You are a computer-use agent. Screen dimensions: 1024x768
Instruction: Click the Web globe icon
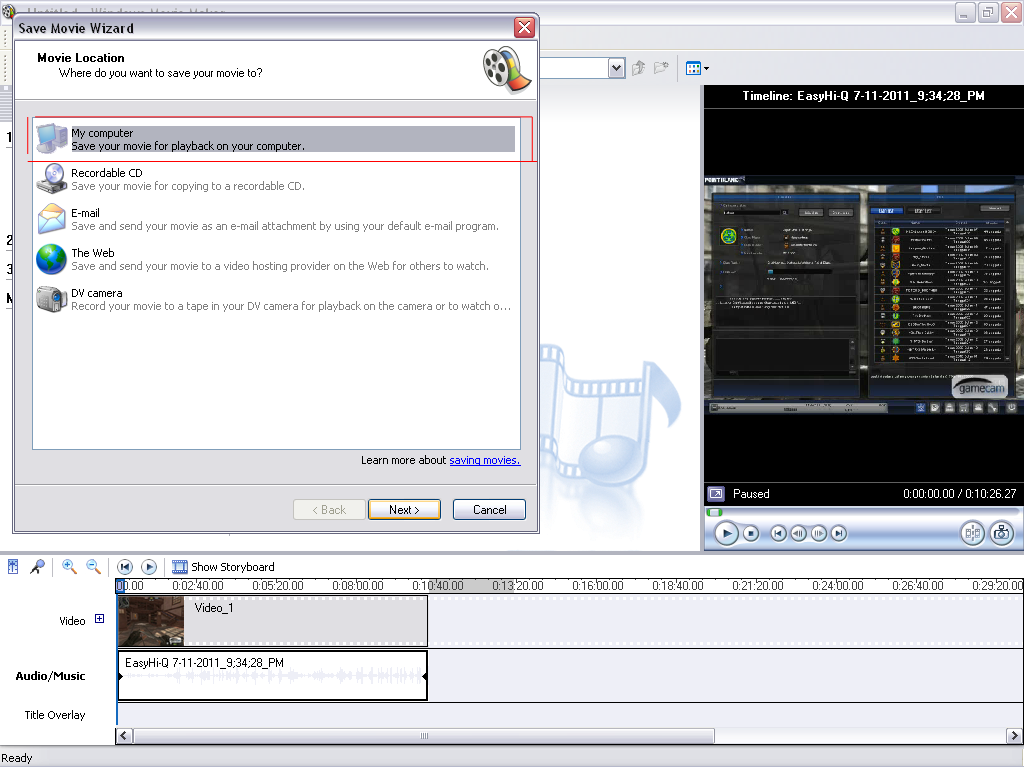[52, 259]
